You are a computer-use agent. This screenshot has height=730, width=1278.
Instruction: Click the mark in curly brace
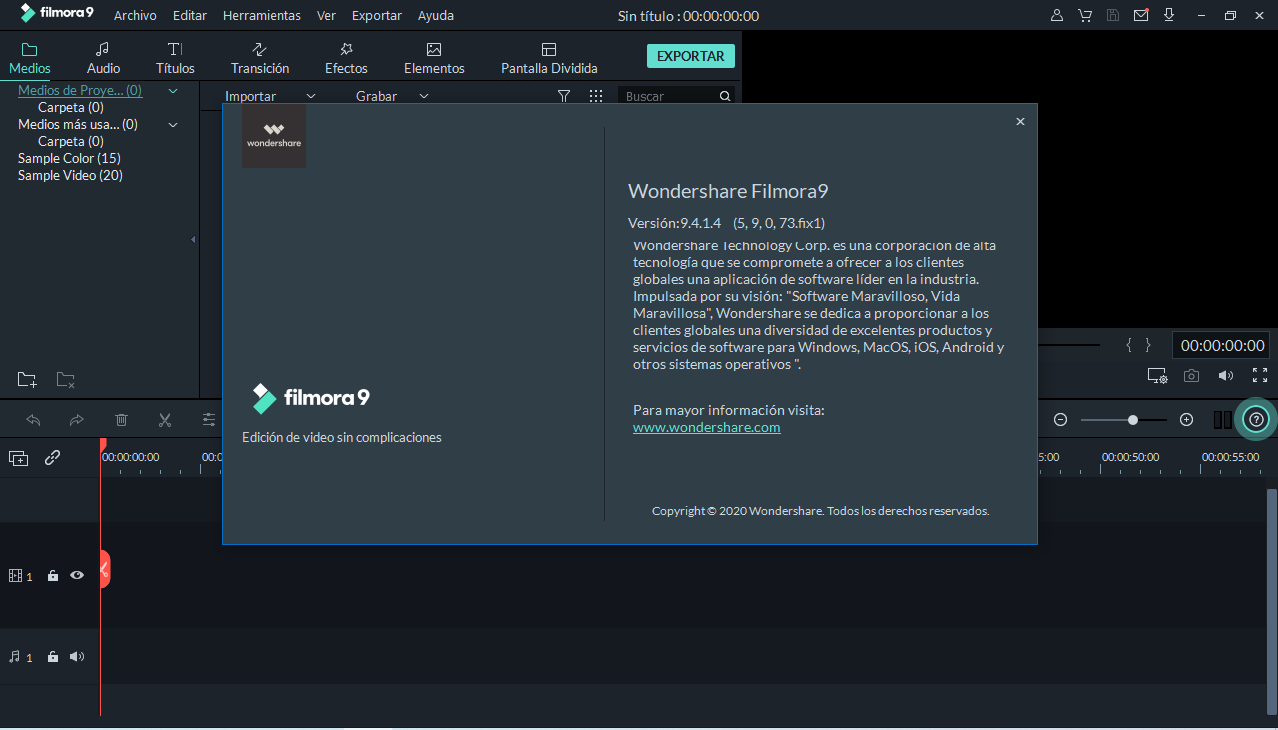coord(1129,345)
